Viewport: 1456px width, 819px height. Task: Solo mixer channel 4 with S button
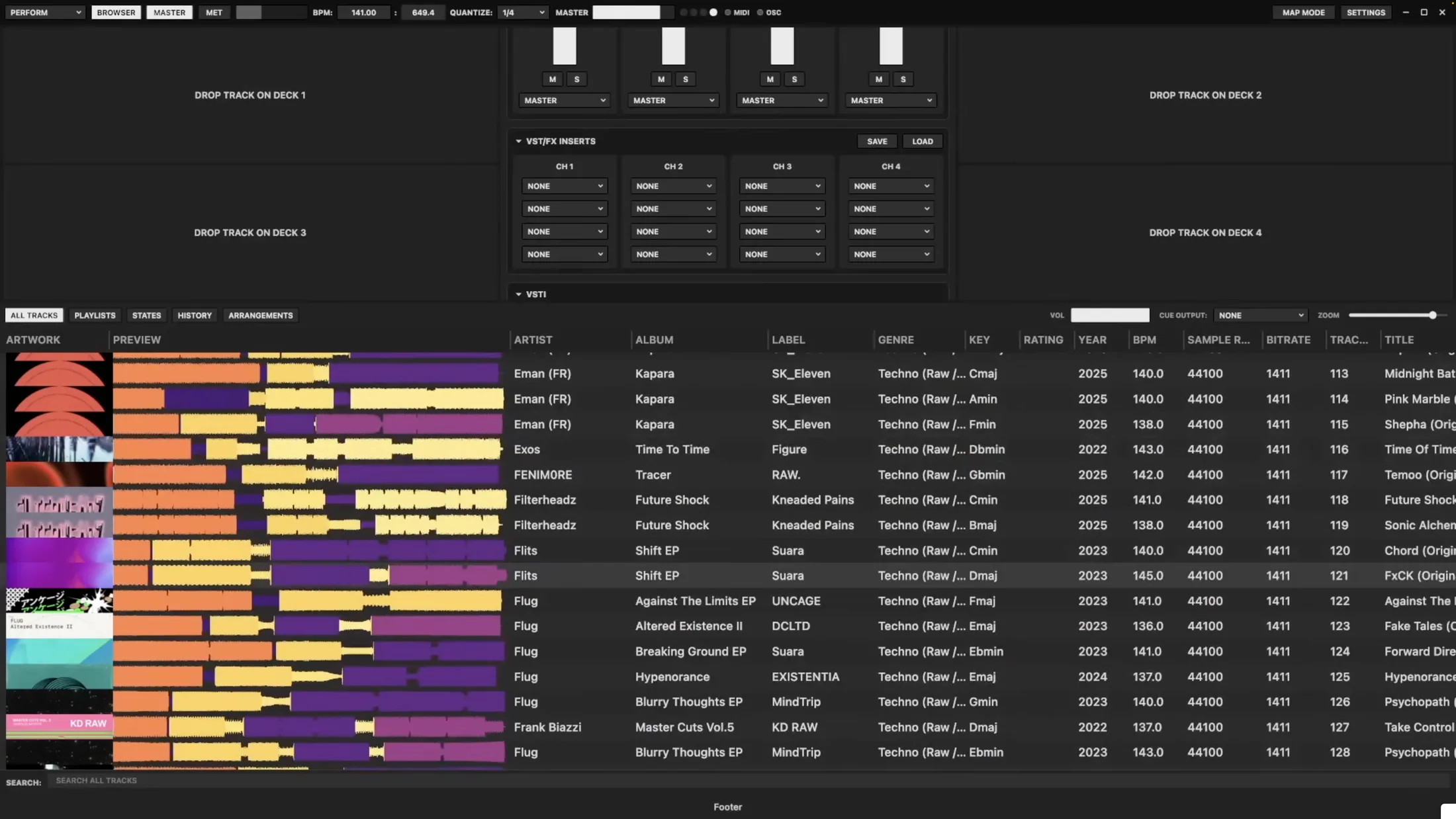coord(903,79)
